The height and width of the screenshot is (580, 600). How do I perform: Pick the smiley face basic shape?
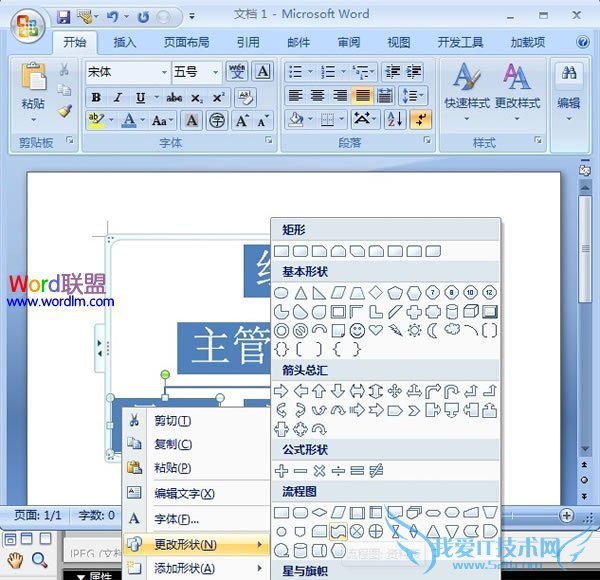point(357,330)
